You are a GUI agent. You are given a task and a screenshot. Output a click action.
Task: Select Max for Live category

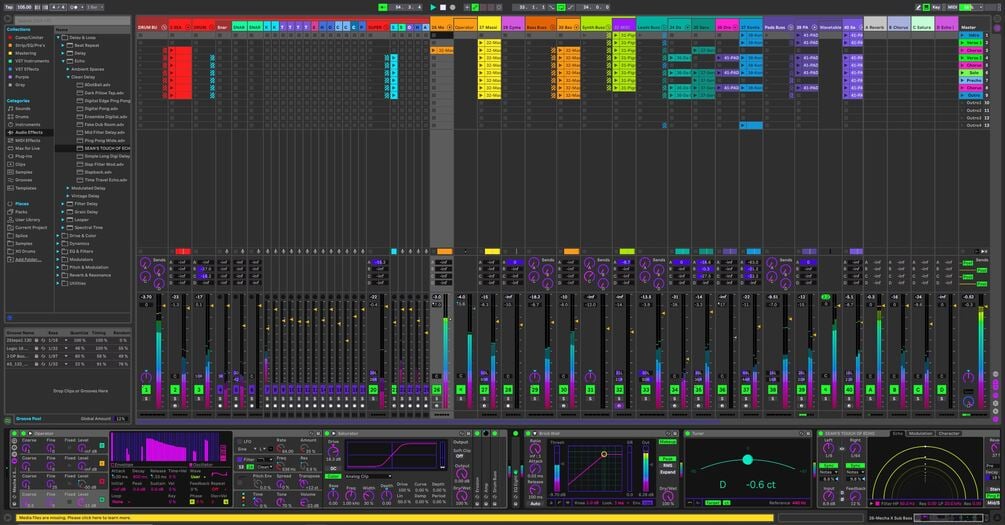tap(28, 148)
